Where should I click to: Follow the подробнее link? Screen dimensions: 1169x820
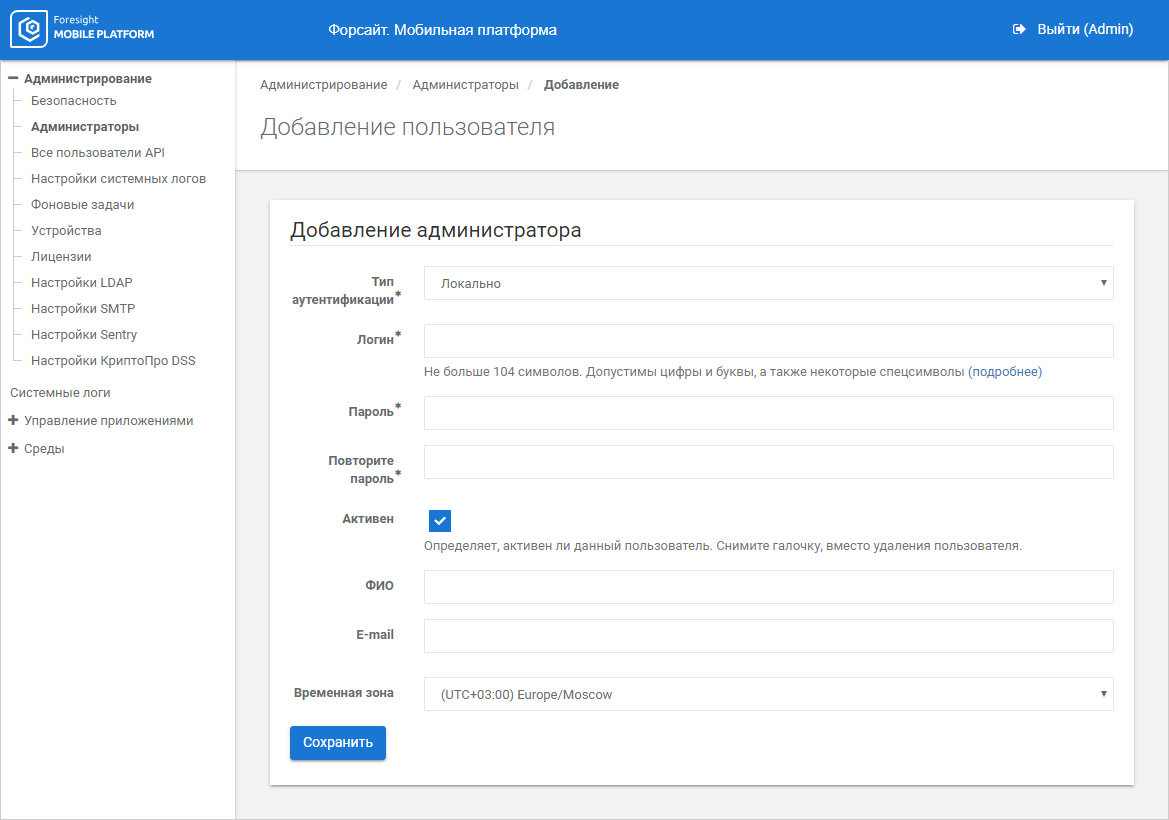tap(1004, 372)
